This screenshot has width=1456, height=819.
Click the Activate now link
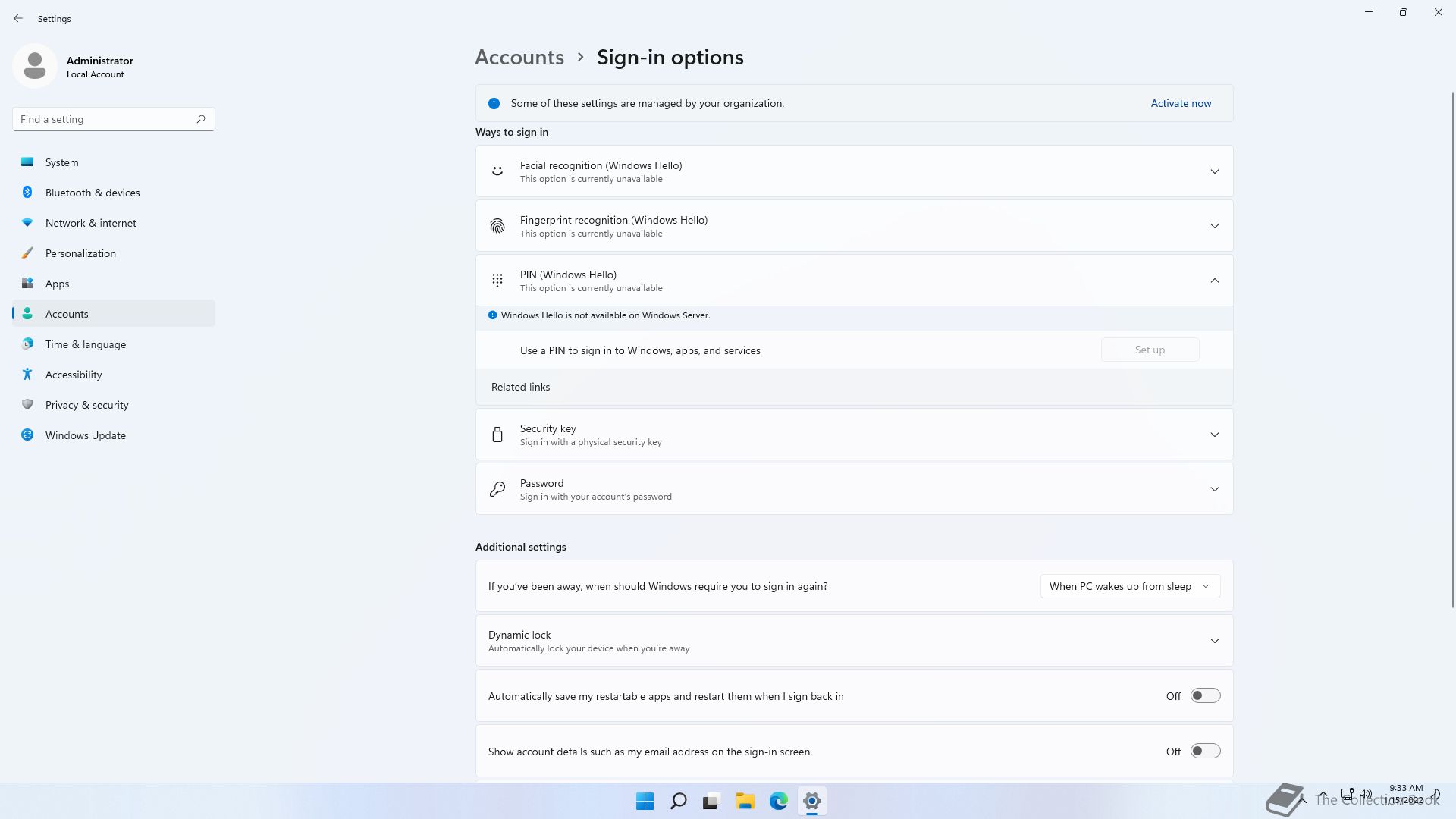point(1181,103)
